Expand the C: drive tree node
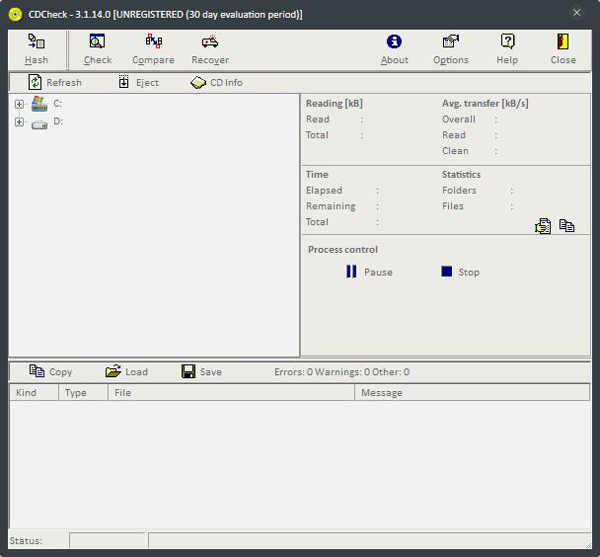The image size is (600, 557). pos(19,104)
